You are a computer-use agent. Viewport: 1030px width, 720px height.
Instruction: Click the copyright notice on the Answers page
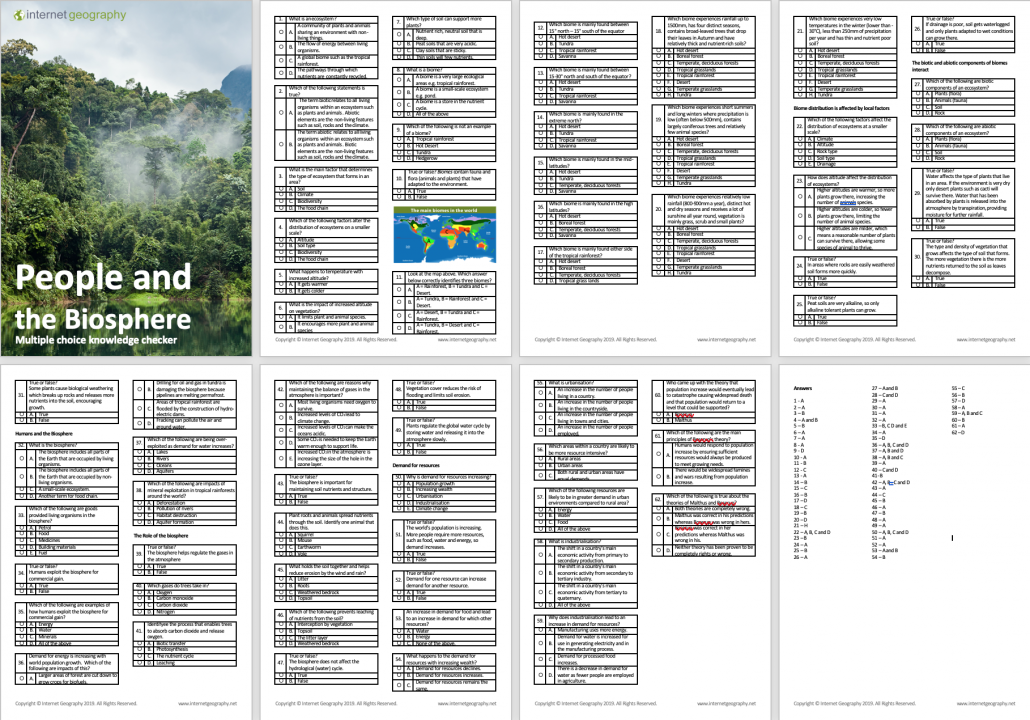coord(854,704)
